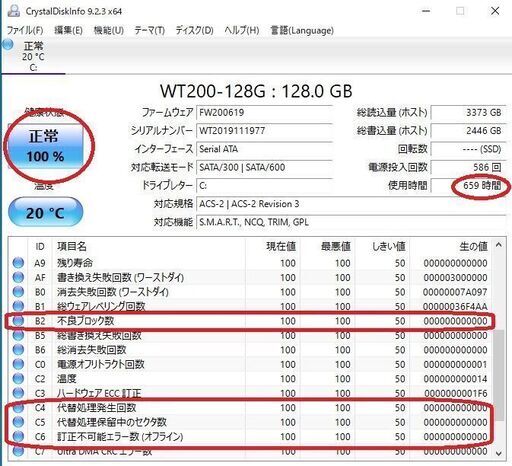Click the total host writes value 2446 GB
512x466 pixels.
tap(469, 130)
